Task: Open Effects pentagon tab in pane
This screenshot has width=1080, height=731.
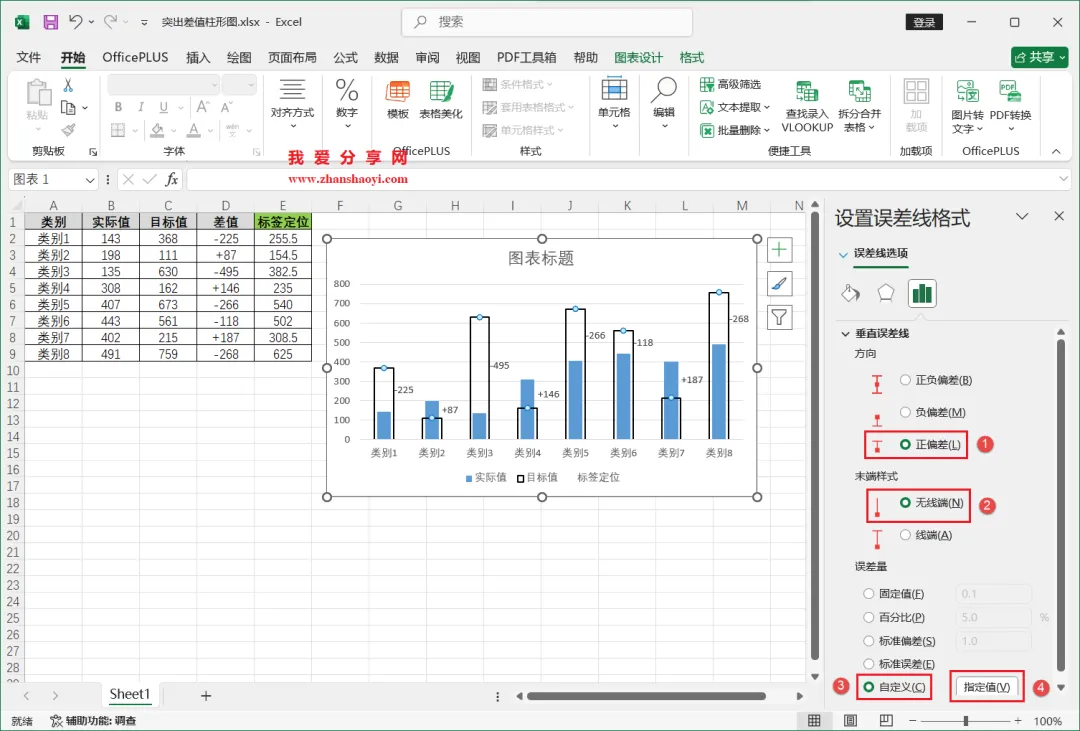Action: [886, 294]
